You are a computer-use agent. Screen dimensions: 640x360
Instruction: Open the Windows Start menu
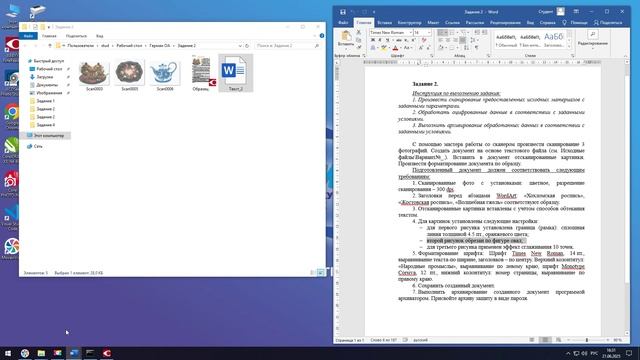point(8,353)
